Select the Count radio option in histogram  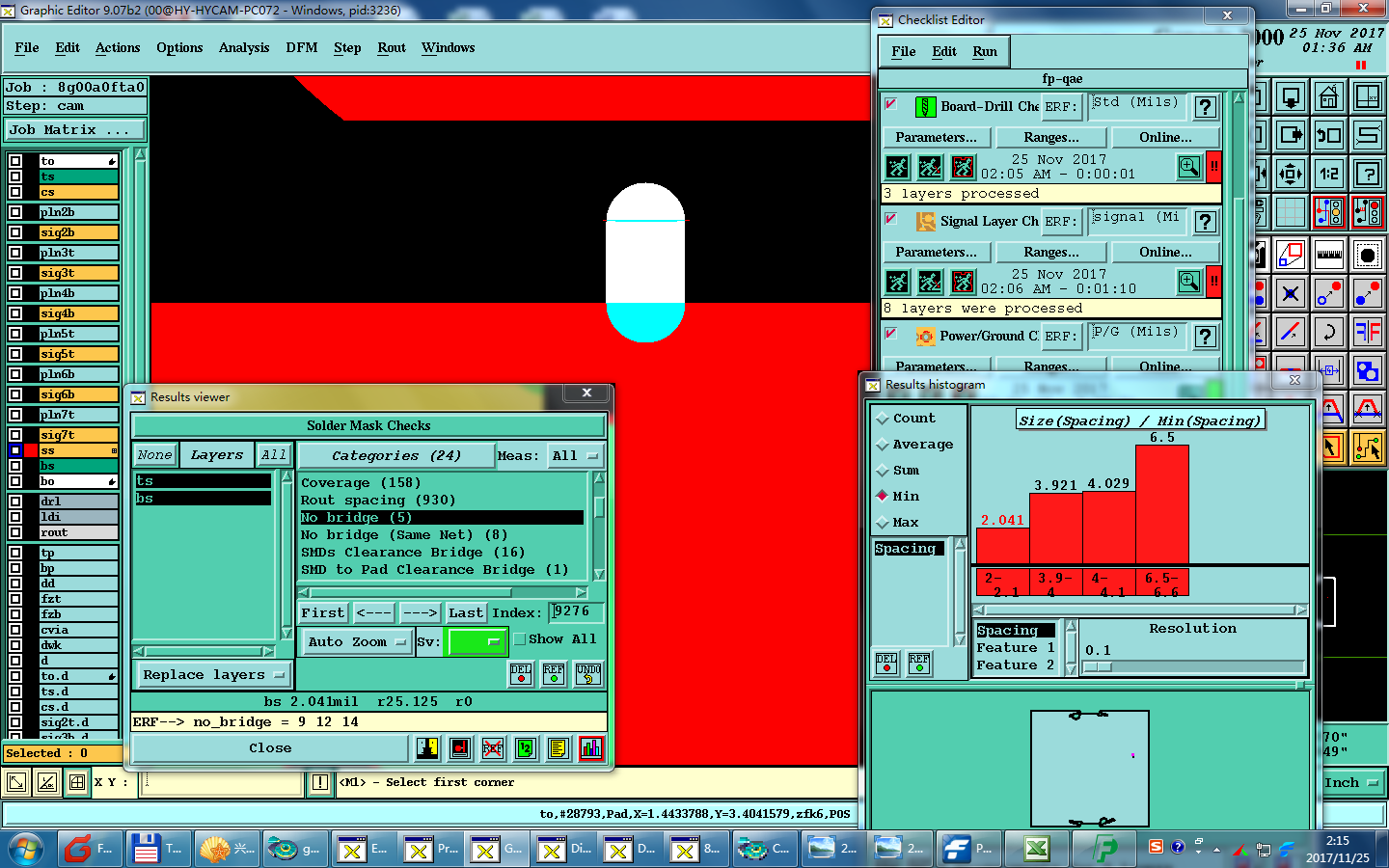pyautogui.click(x=883, y=419)
